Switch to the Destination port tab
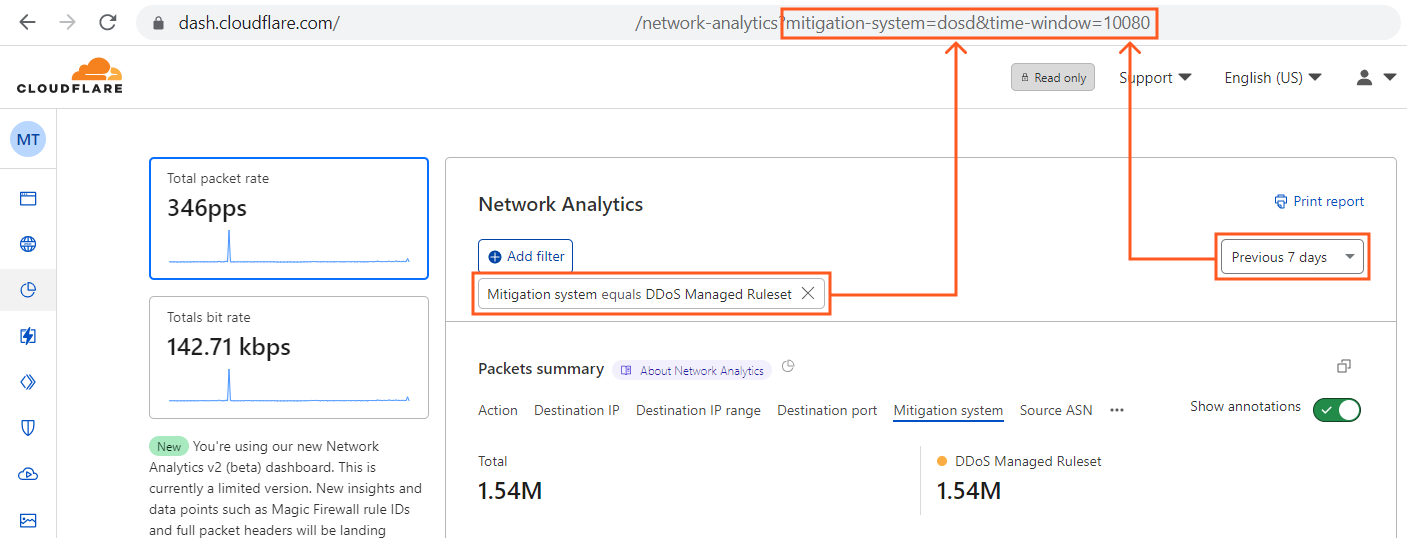 click(x=827, y=410)
